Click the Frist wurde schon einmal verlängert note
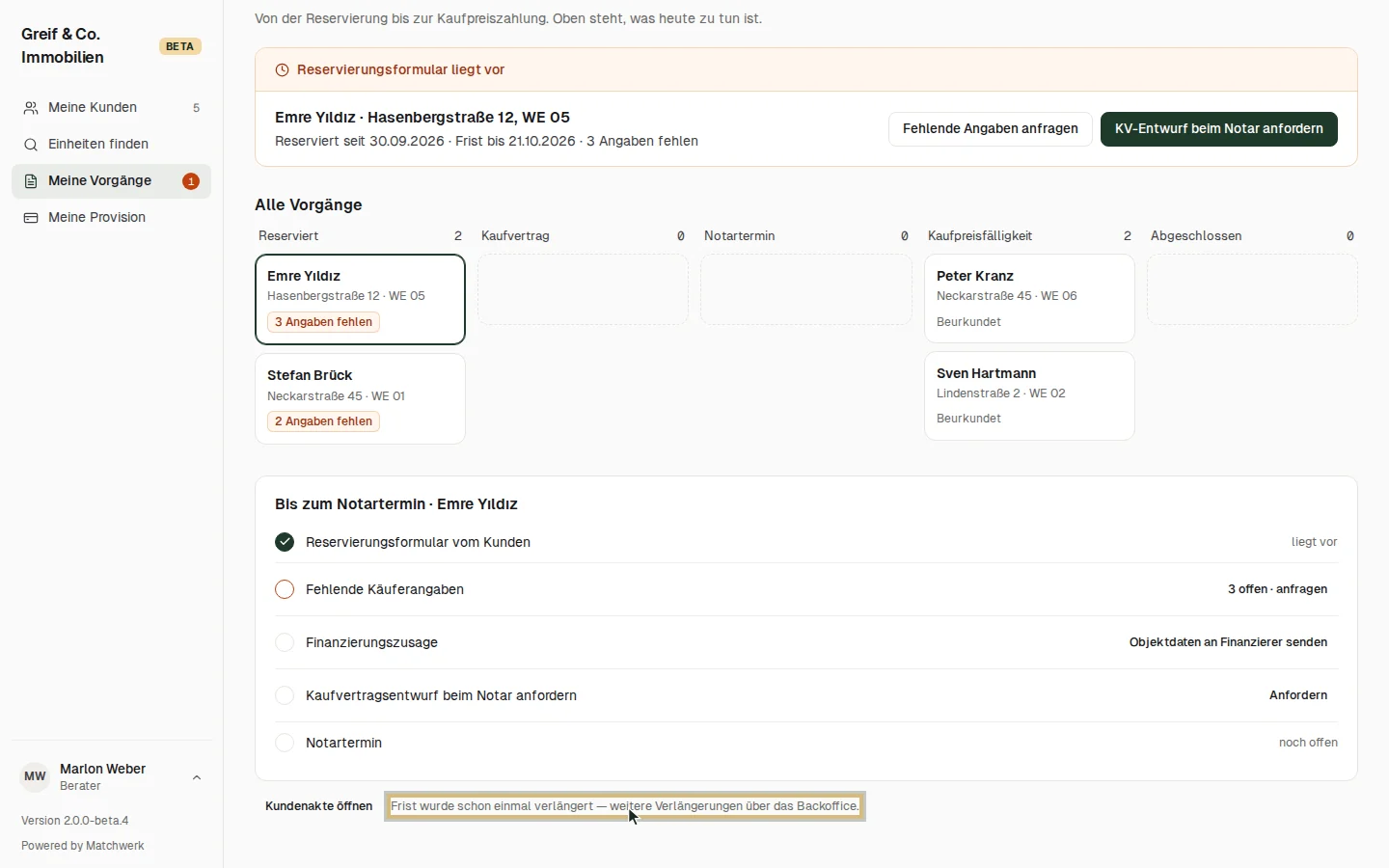The image size is (1389, 868). coord(625,806)
